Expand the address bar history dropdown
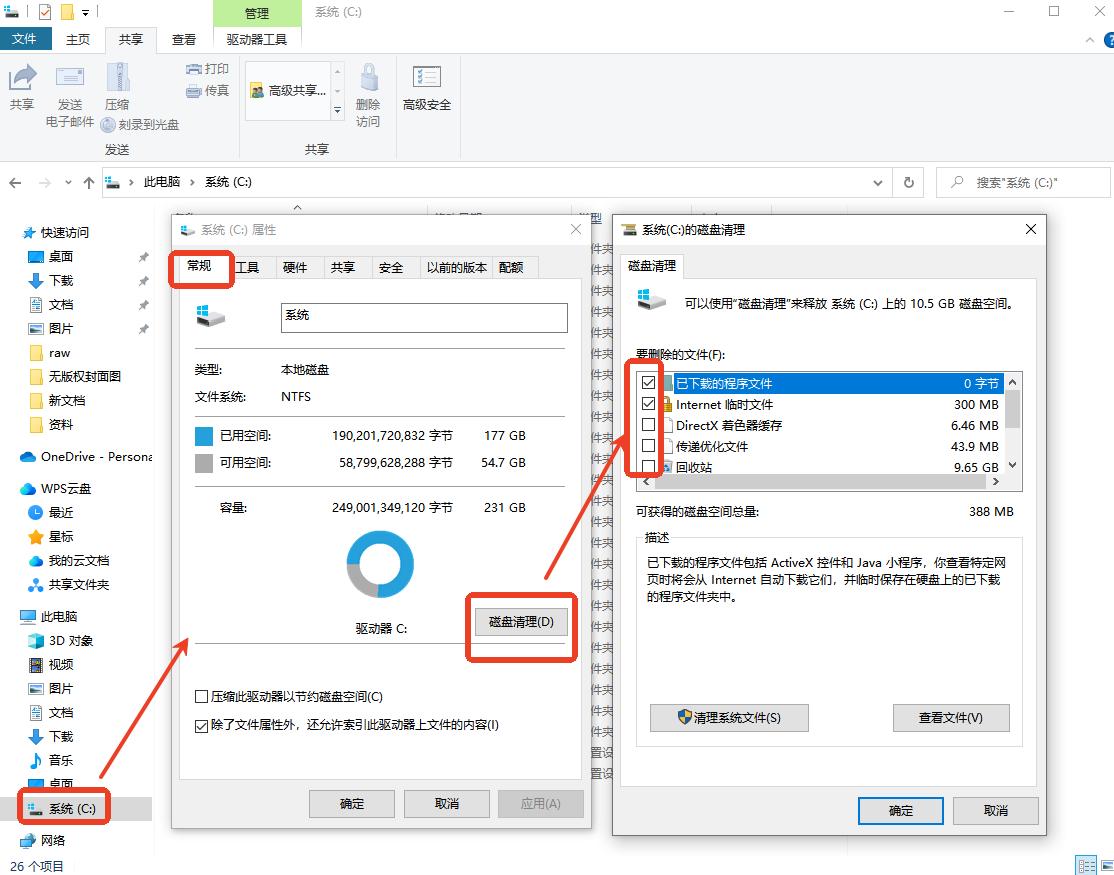This screenshot has height=875, width=1114. [x=878, y=183]
